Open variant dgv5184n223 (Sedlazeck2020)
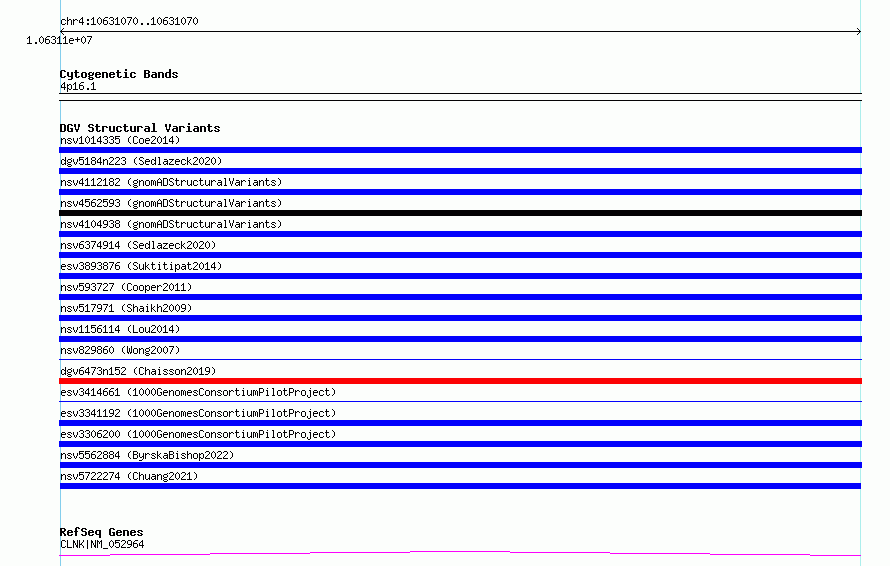Image resolution: width=890 pixels, height=566 pixels. [x=141, y=161]
